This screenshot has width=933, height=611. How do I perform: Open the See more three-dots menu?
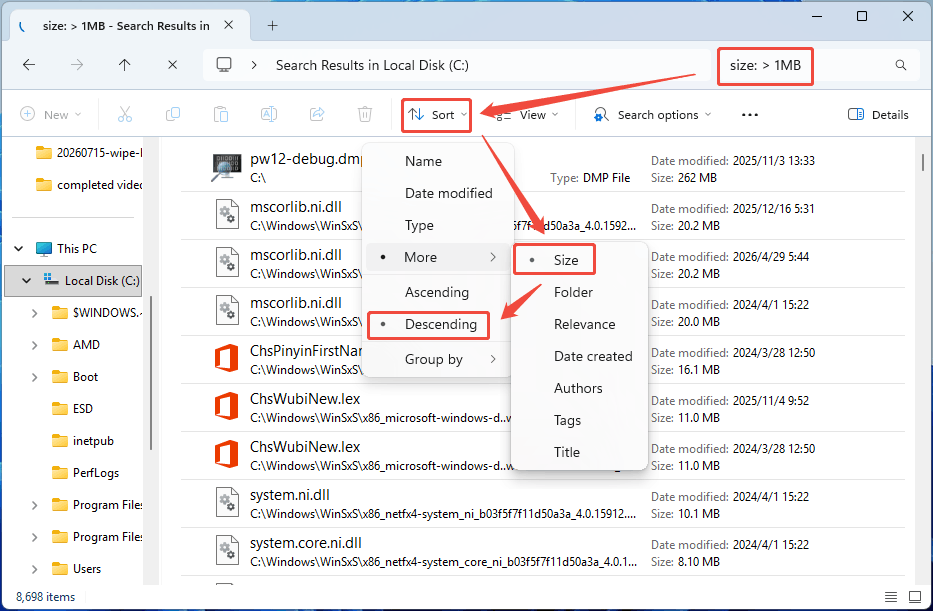[750, 115]
